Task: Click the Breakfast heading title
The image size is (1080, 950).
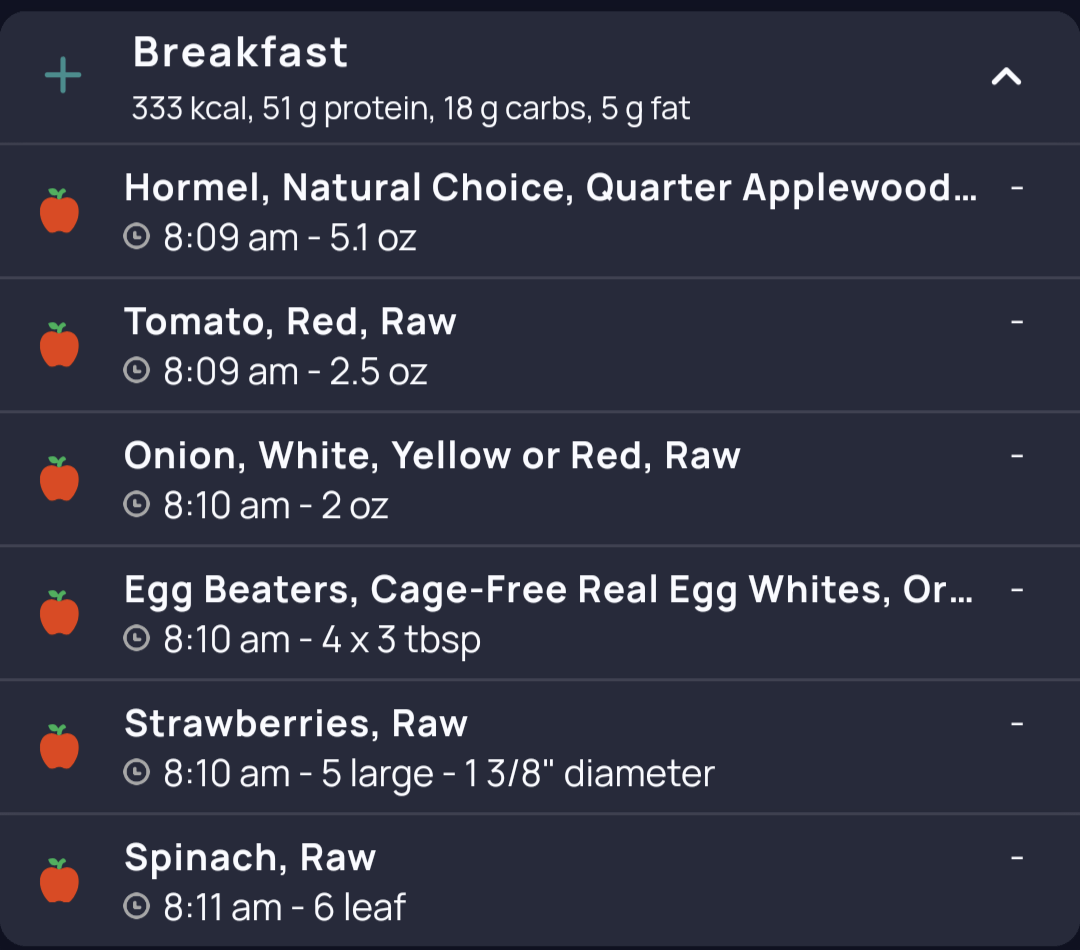Action: pos(240,52)
